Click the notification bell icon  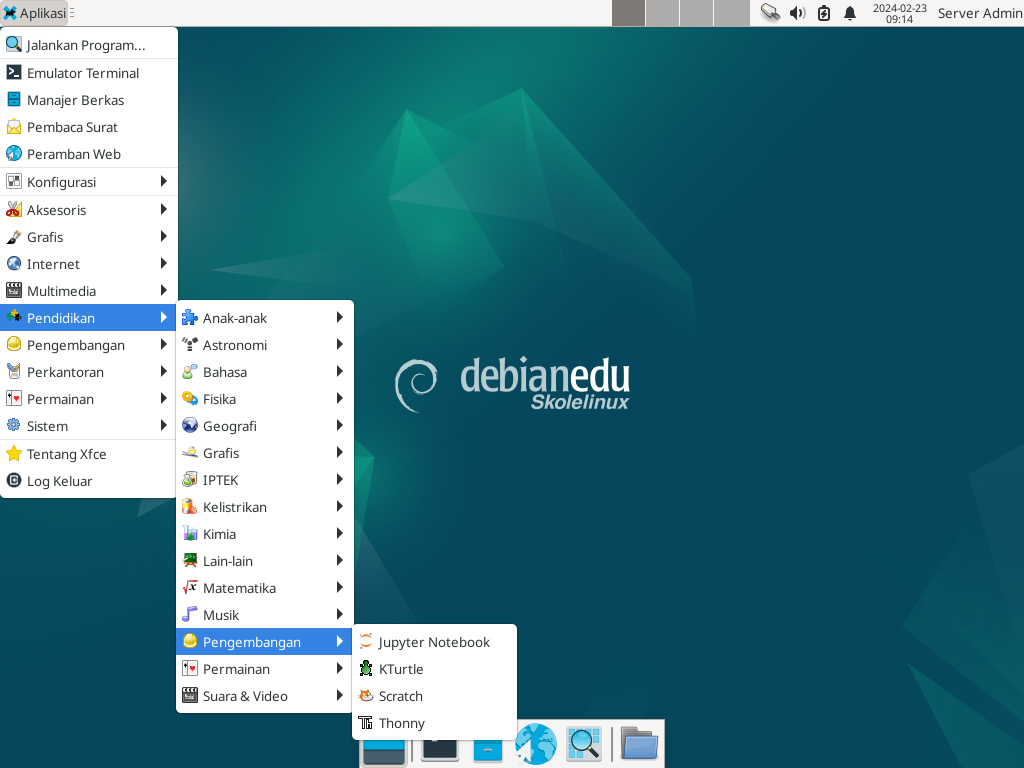click(x=850, y=13)
